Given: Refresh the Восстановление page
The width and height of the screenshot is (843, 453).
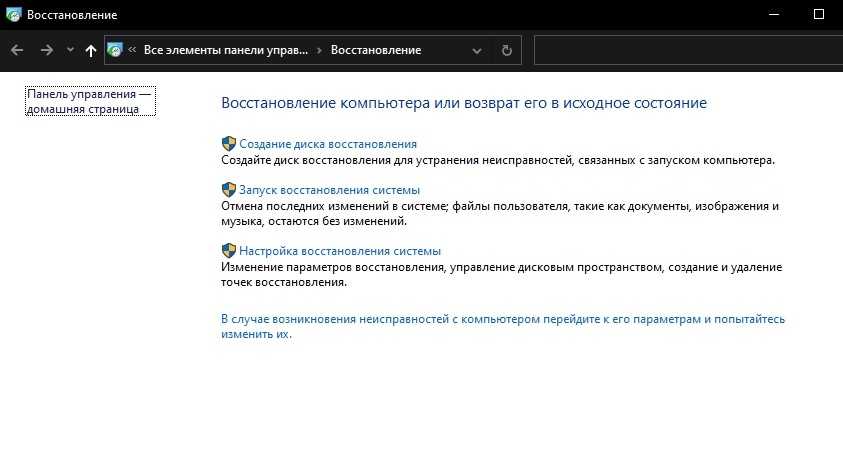Looking at the screenshot, I should pos(506,50).
